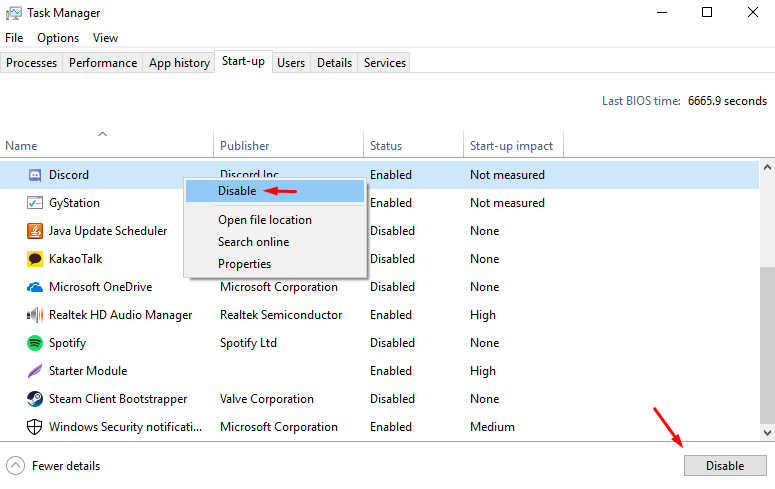Screen dimensions: 775x489
Task: Select the GyStation entry
Action: coord(74,203)
